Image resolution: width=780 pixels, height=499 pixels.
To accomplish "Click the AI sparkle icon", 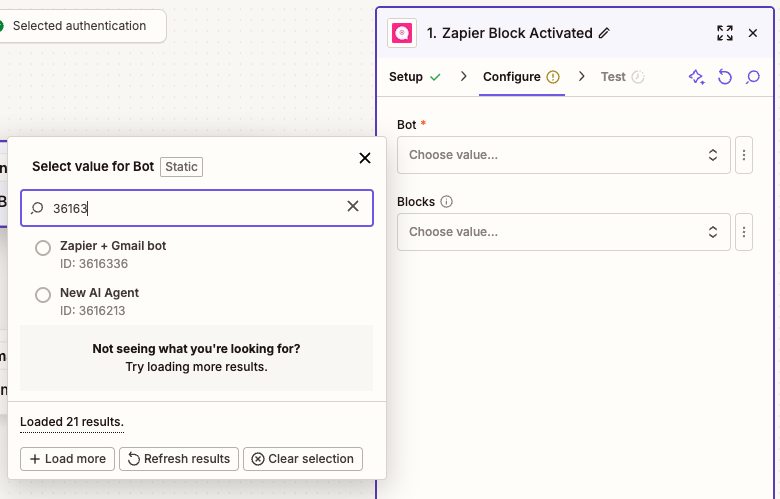I will (x=697, y=77).
